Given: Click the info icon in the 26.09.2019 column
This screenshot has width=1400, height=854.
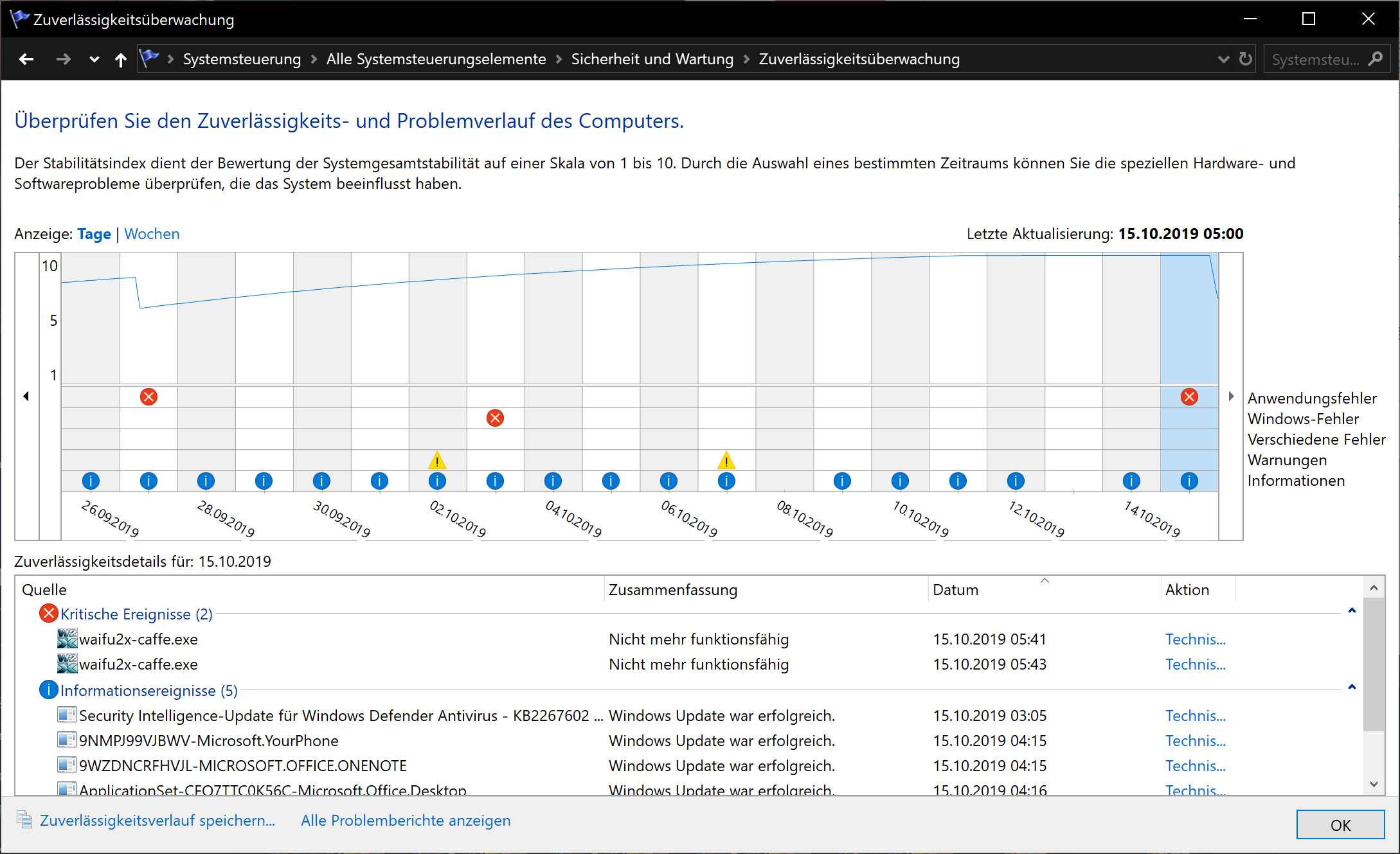Looking at the screenshot, I should point(91,481).
